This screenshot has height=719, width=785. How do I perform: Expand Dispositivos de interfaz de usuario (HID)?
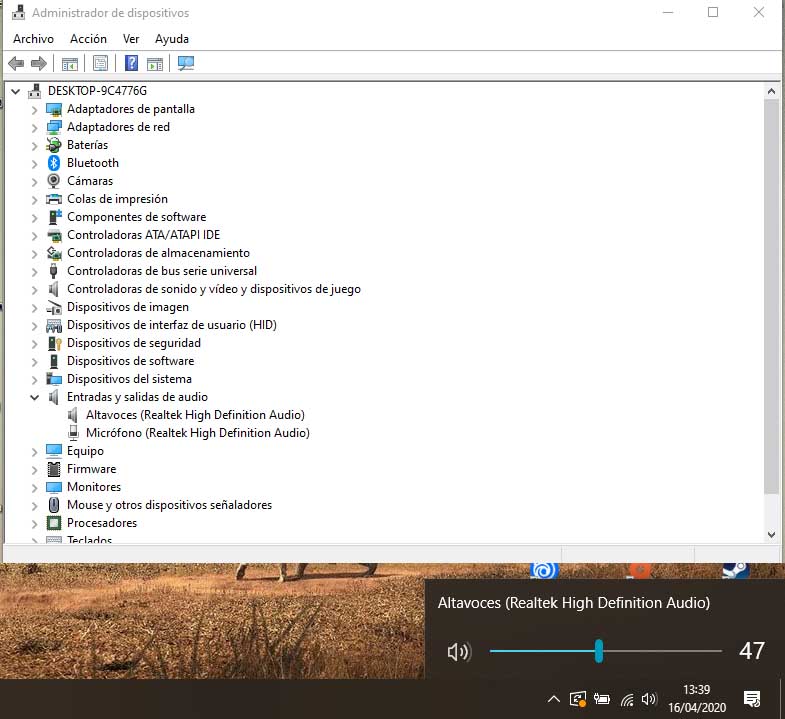coord(34,325)
